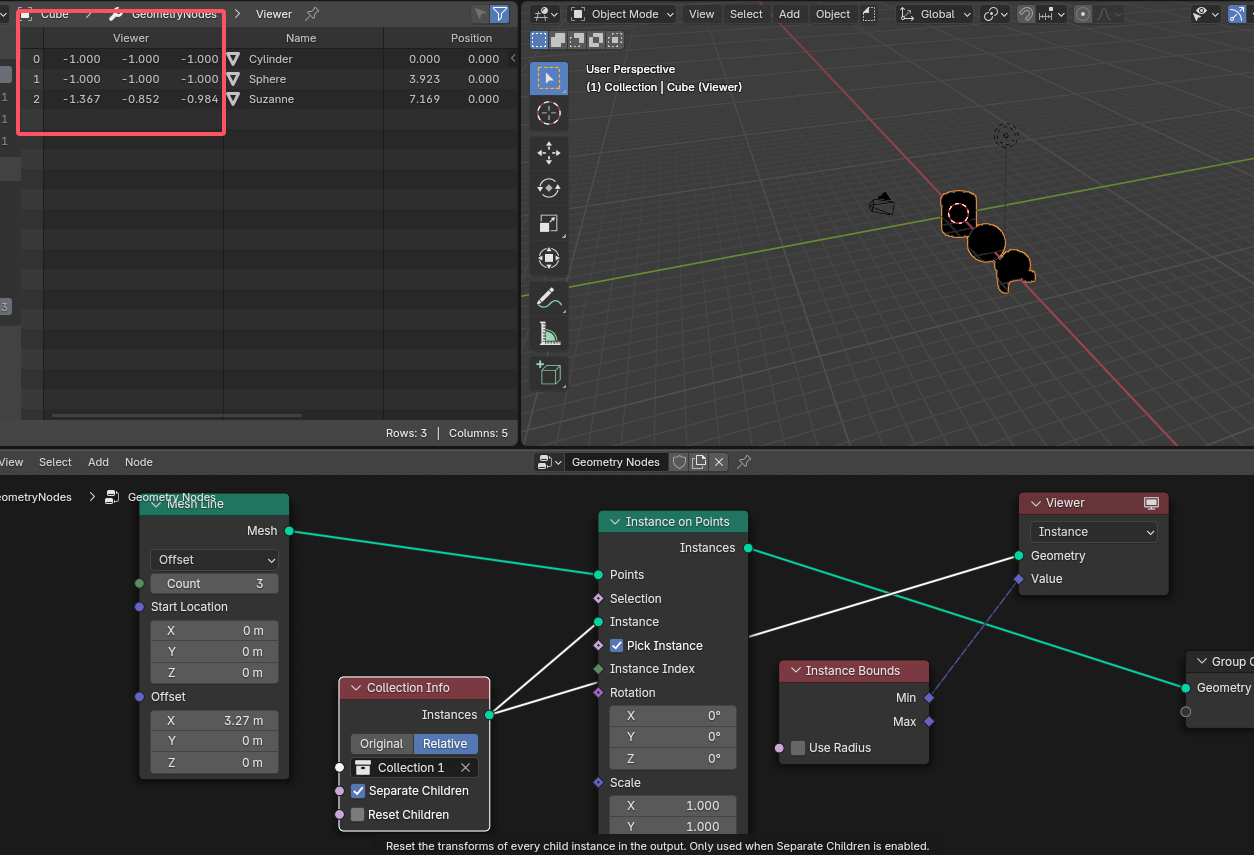
Task: Pin the node editor node tree
Action: pyautogui.click(x=744, y=462)
